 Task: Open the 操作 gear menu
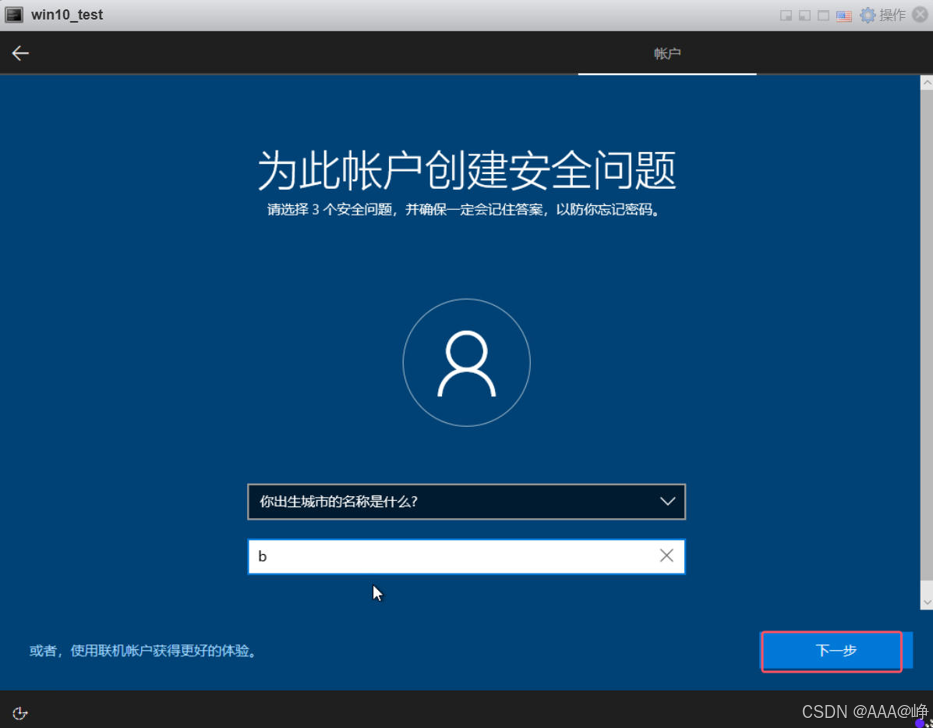point(882,15)
